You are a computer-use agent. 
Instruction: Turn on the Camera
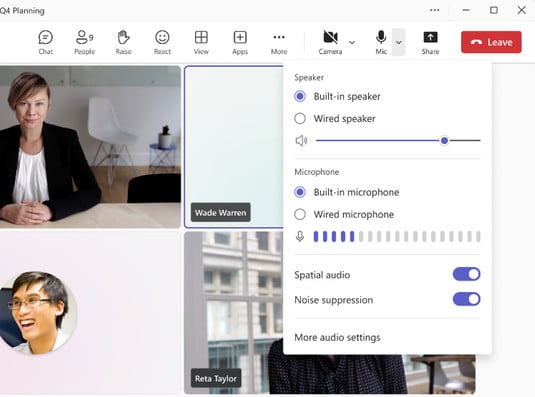[x=330, y=43]
